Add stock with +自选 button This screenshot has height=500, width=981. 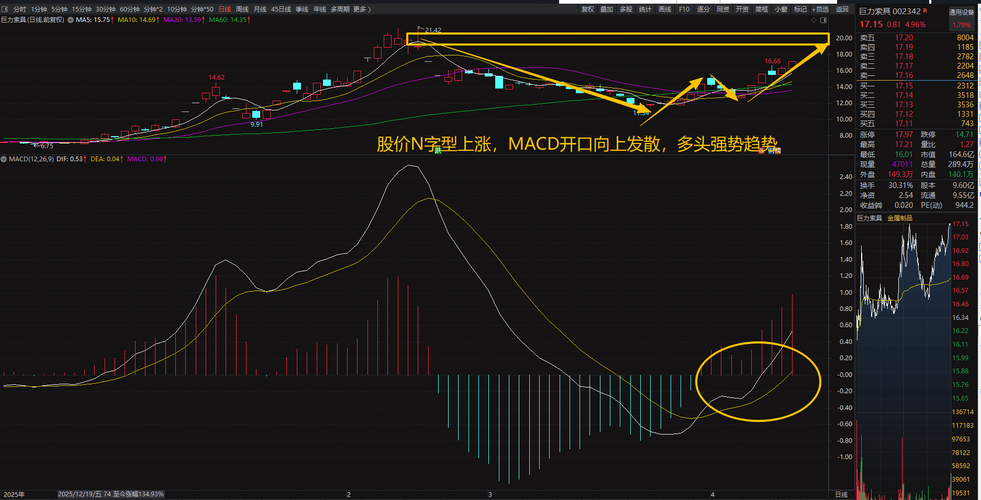[x=820, y=9]
